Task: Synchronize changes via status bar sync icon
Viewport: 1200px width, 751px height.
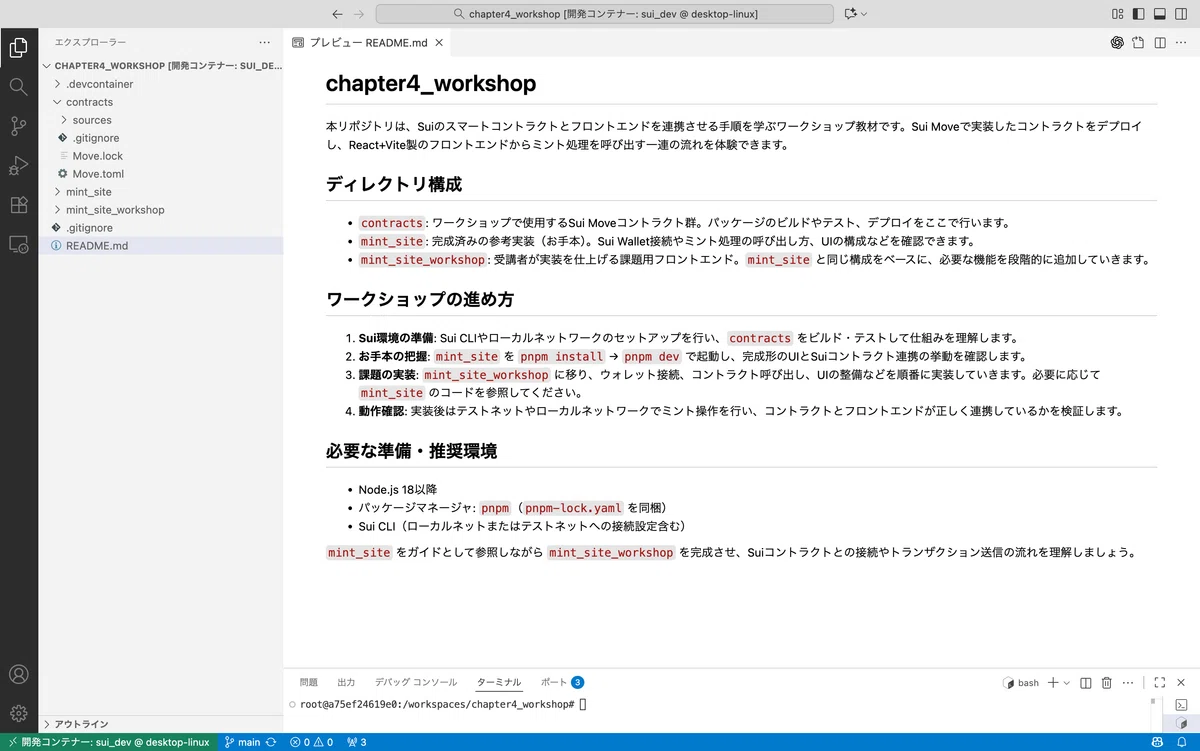Action: (271, 742)
